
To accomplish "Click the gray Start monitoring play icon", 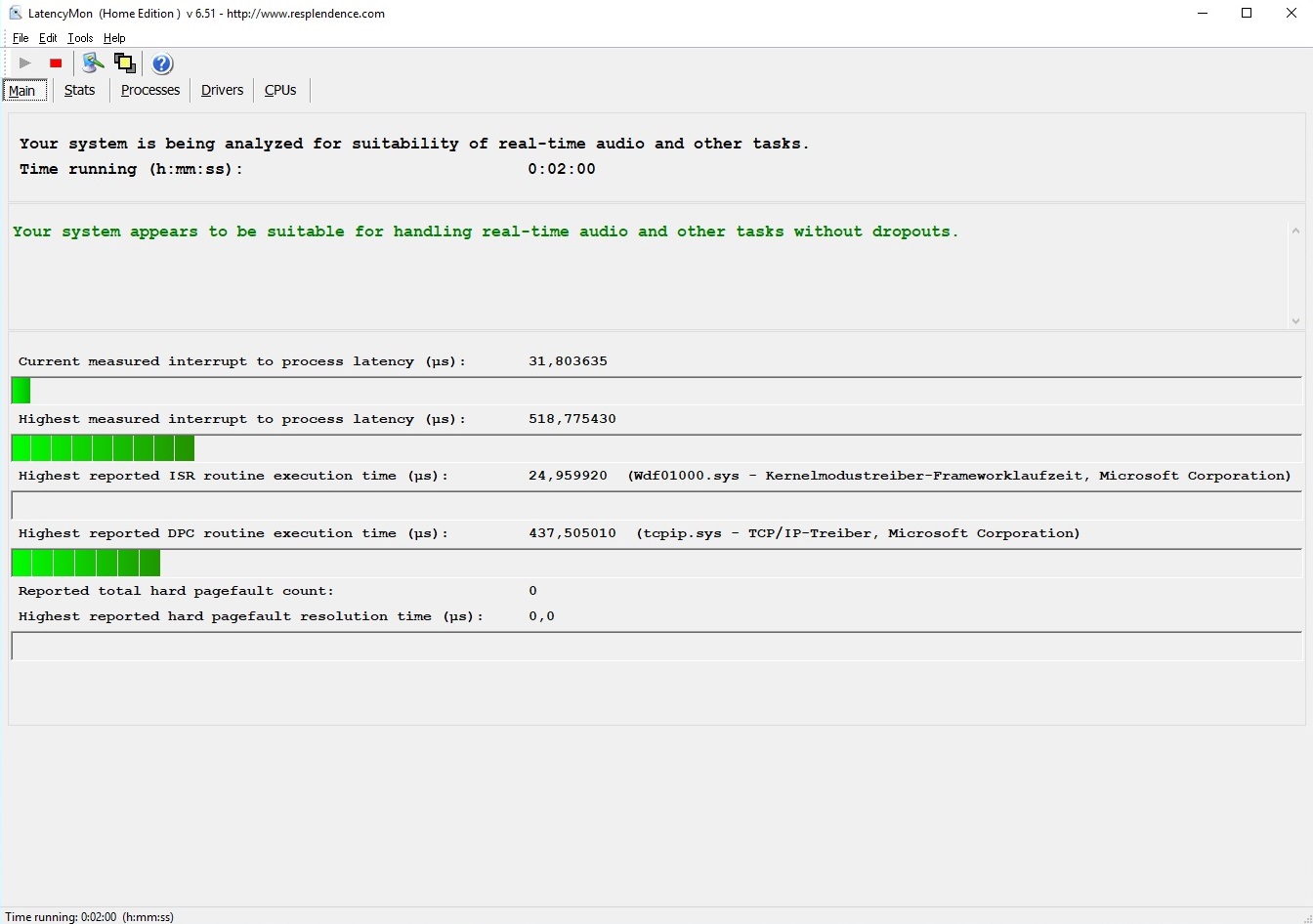I will [x=25, y=63].
